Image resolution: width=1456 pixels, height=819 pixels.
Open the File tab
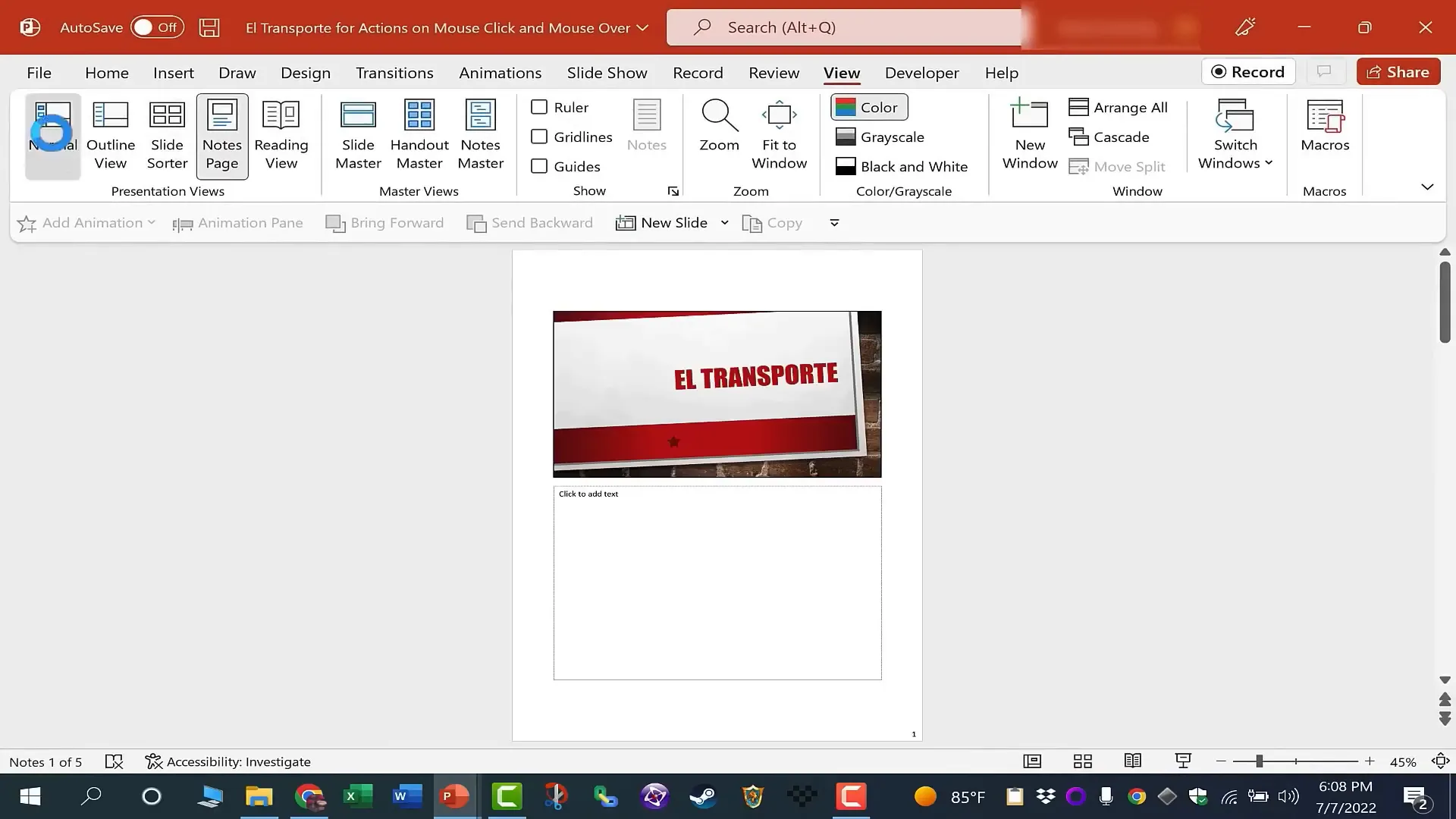coord(39,73)
